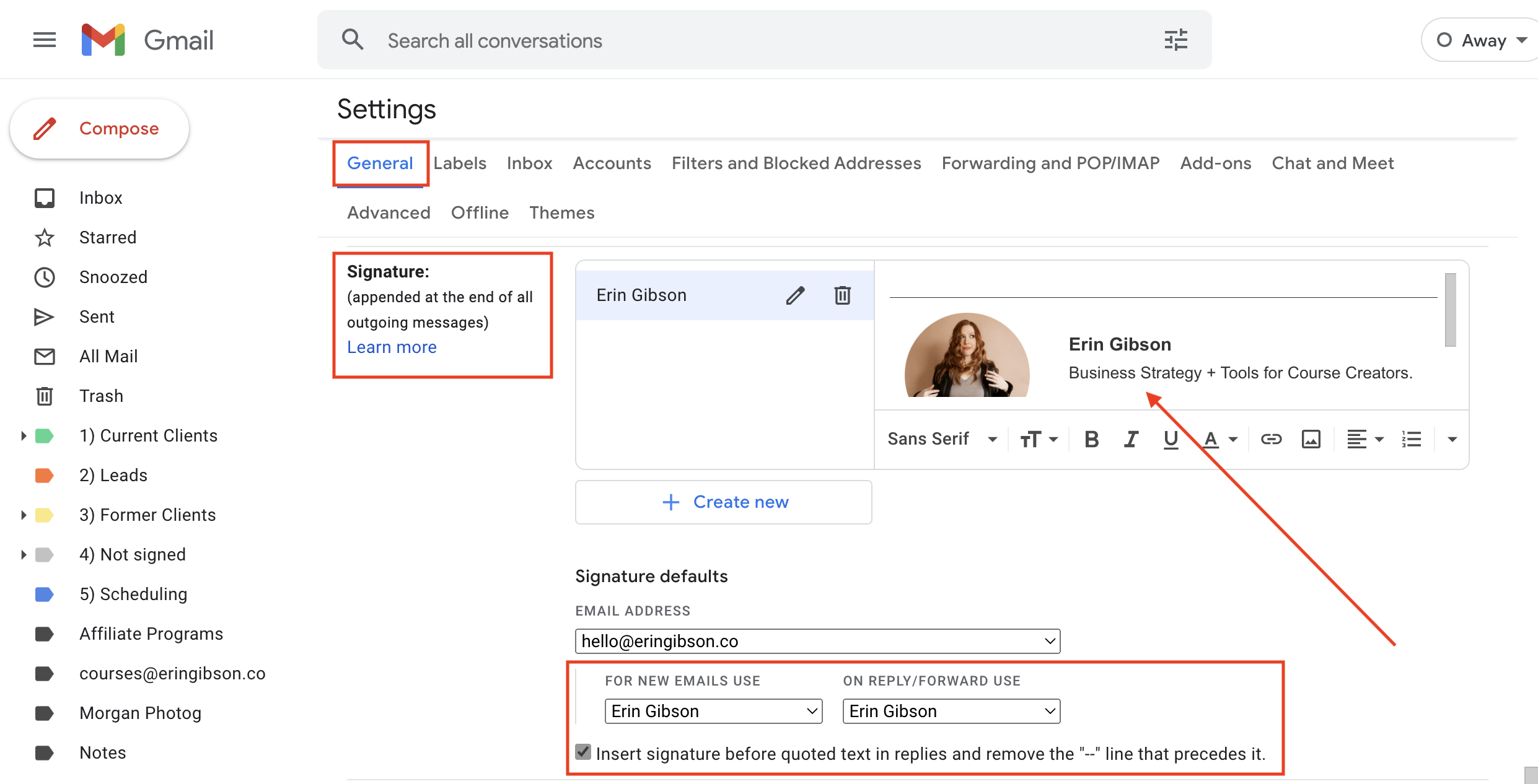Click the search all conversations field
Viewport: 1538px width, 784px height.
point(764,40)
